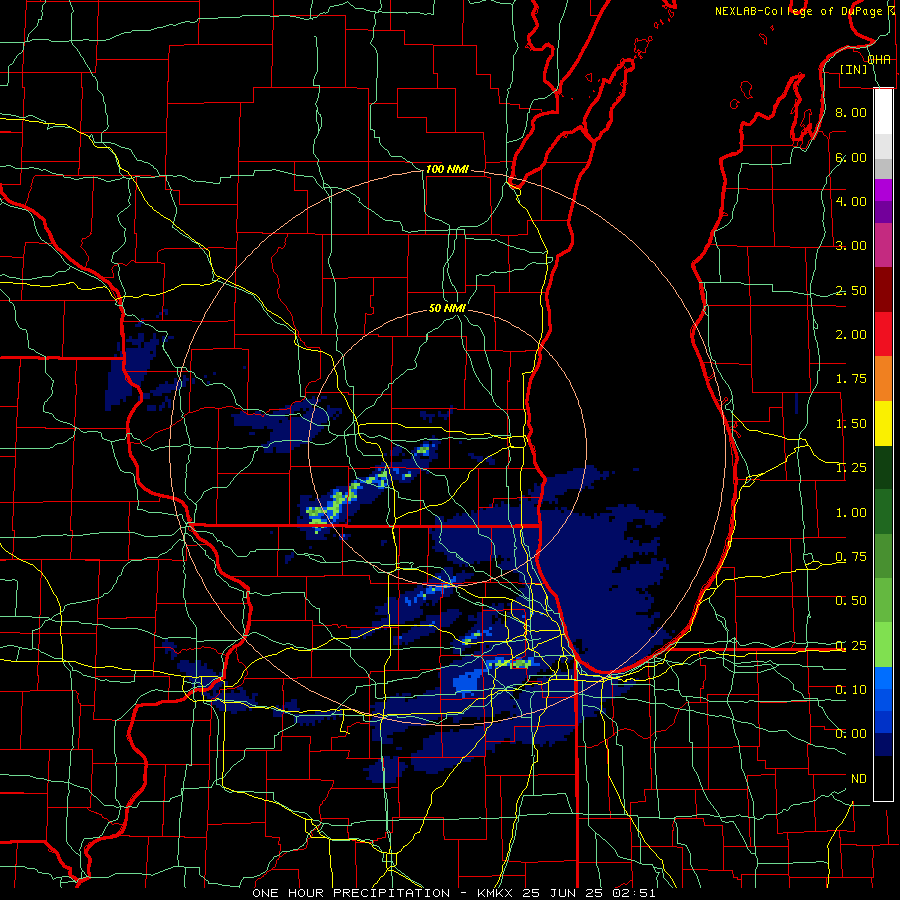Screen dimensions: 900x900
Task: Click the 02:51 timestamp
Action: [x=634, y=893]
